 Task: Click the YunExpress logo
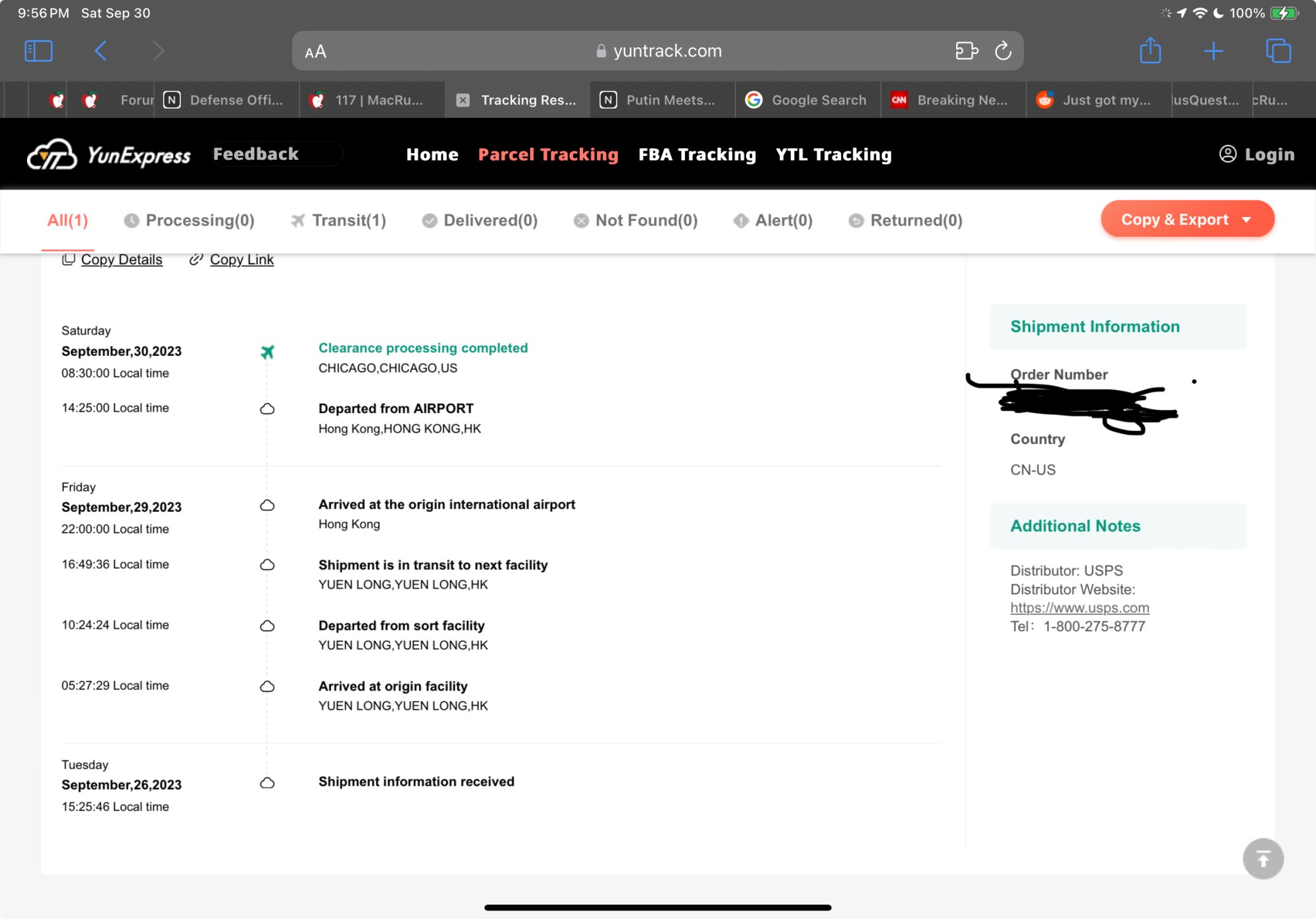pos(109,155)
